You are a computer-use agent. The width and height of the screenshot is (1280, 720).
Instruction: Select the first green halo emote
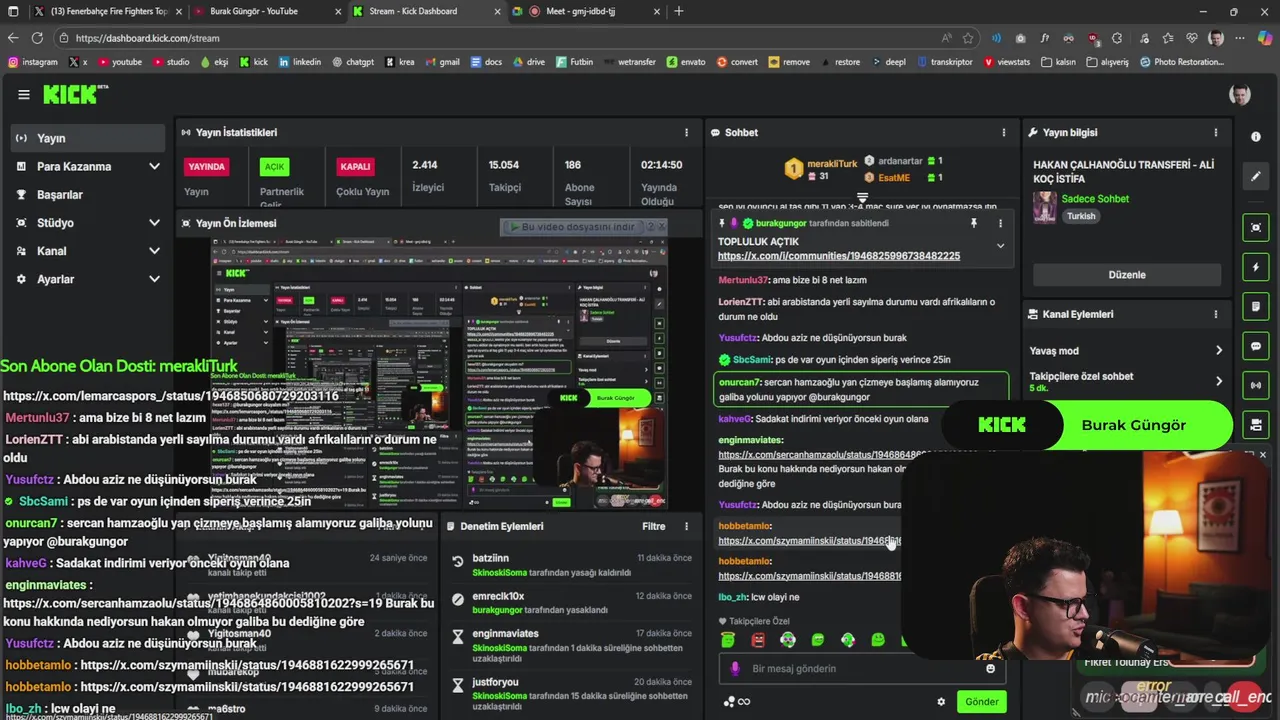click(x=728, y=640)
